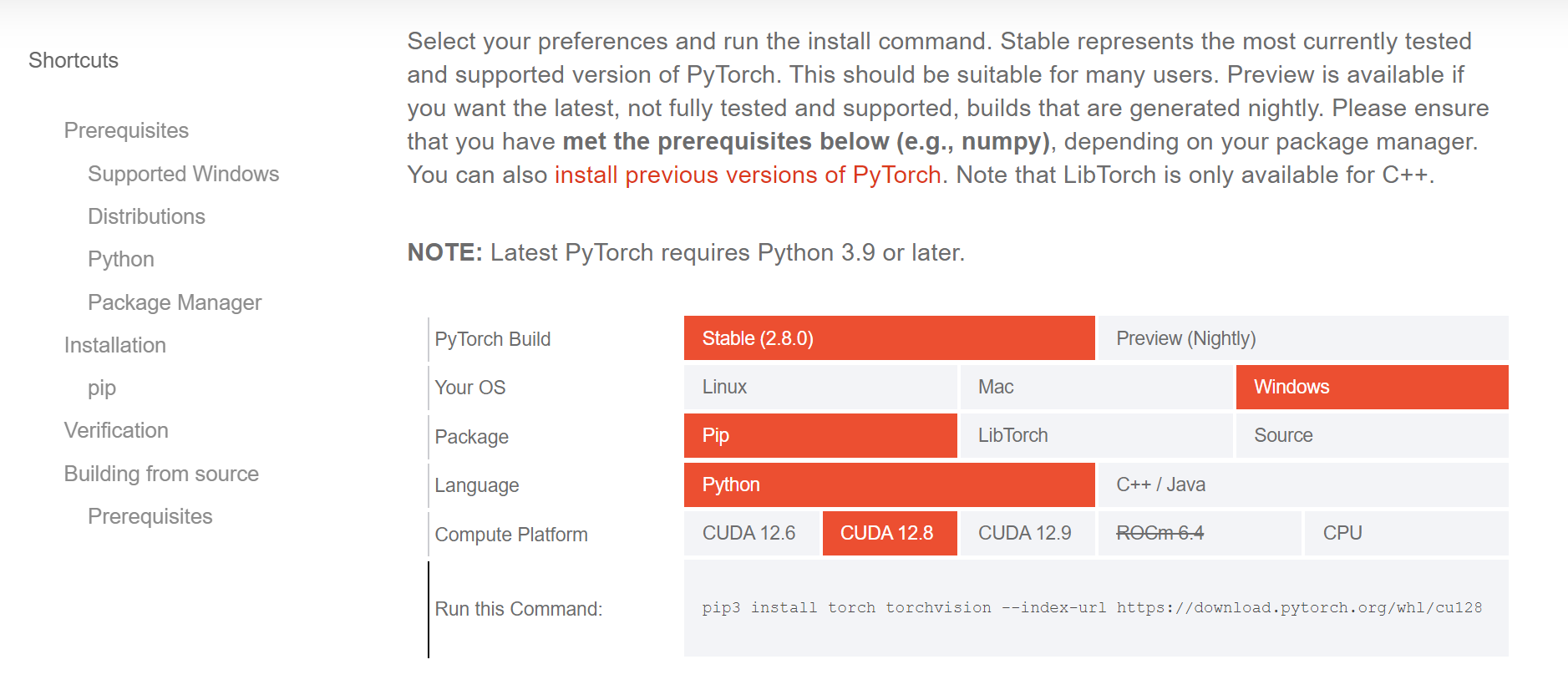Navigate to the Prerequisites section

pyautogui.click(x=126, y=130)
